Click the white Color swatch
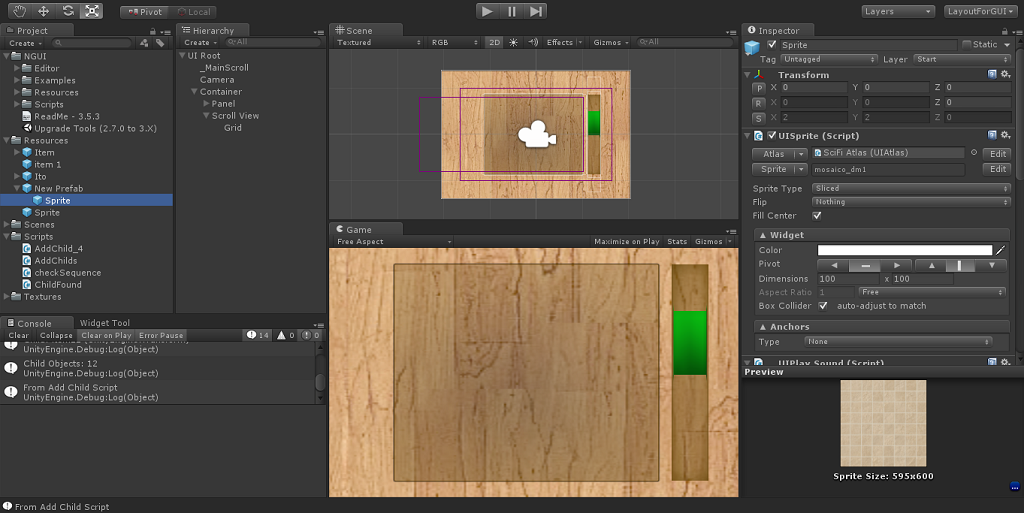Image resolution: width=1024 pixels, height=513 pixels. pos(904,250)
